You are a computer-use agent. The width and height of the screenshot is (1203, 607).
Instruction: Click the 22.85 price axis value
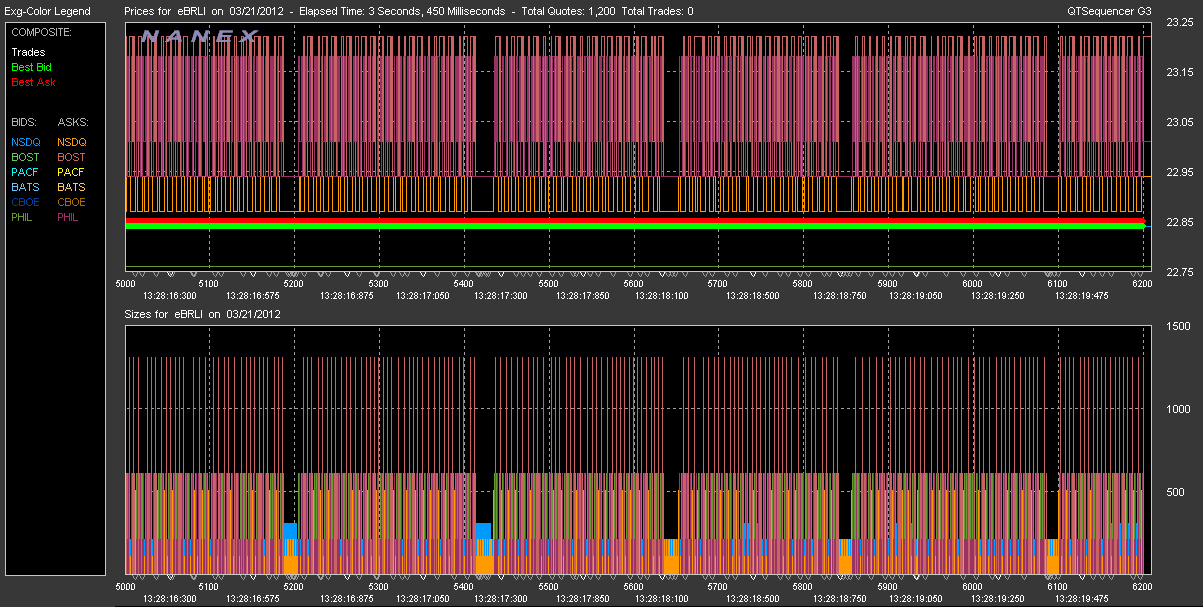point(1180,222)
